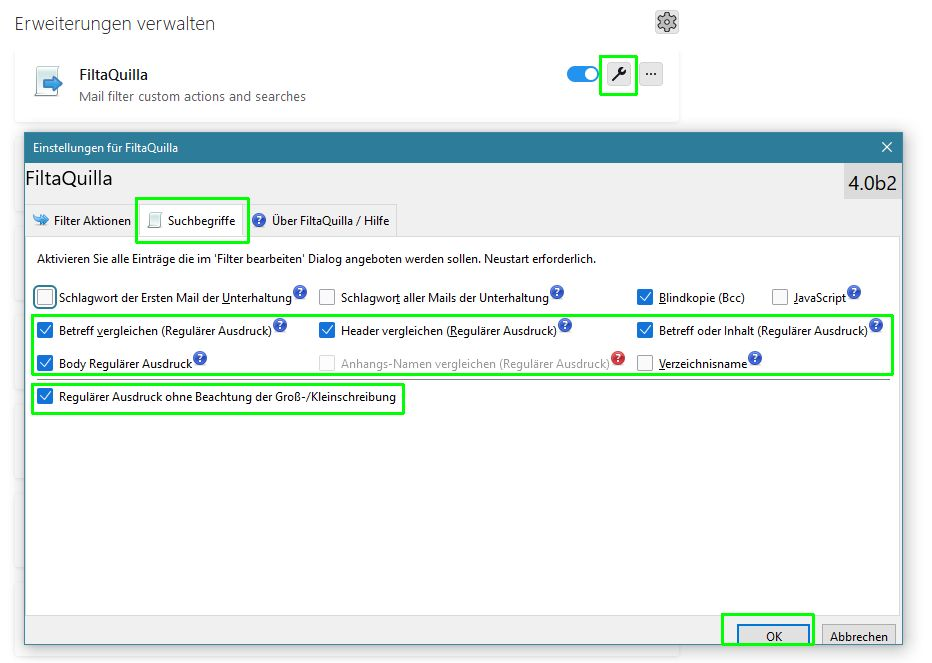This screenshot has height=663, width=932.
Task: Uncheck Betreff oder Inhalt (Regulärer Ausdruck)
Action: tap(644, 330)
